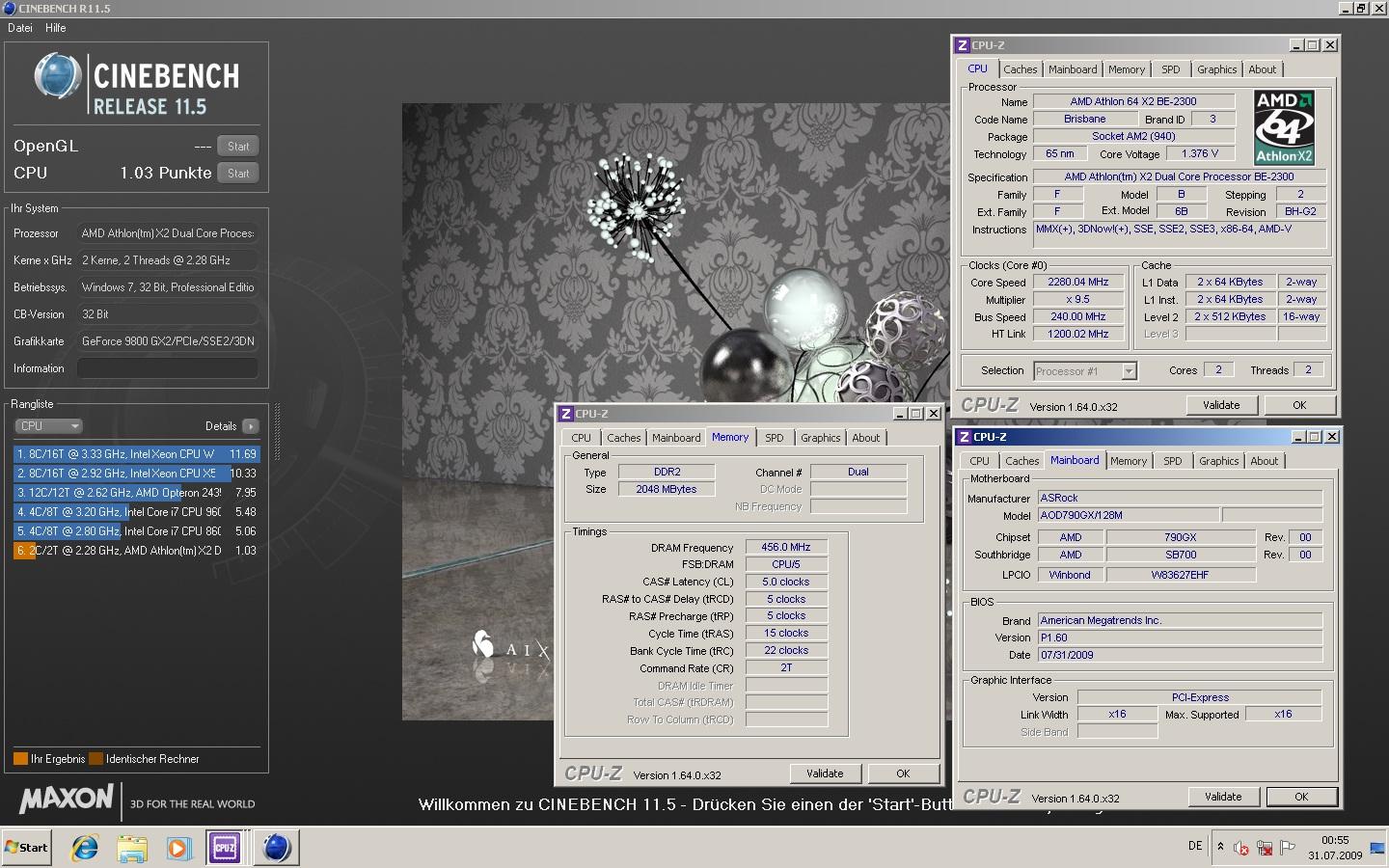This screenshot has width=1389, height=868.
Task: Open Memory tab in top CPU-Z CPU window
Action: pyautogui.click(x=1127, y=69)
